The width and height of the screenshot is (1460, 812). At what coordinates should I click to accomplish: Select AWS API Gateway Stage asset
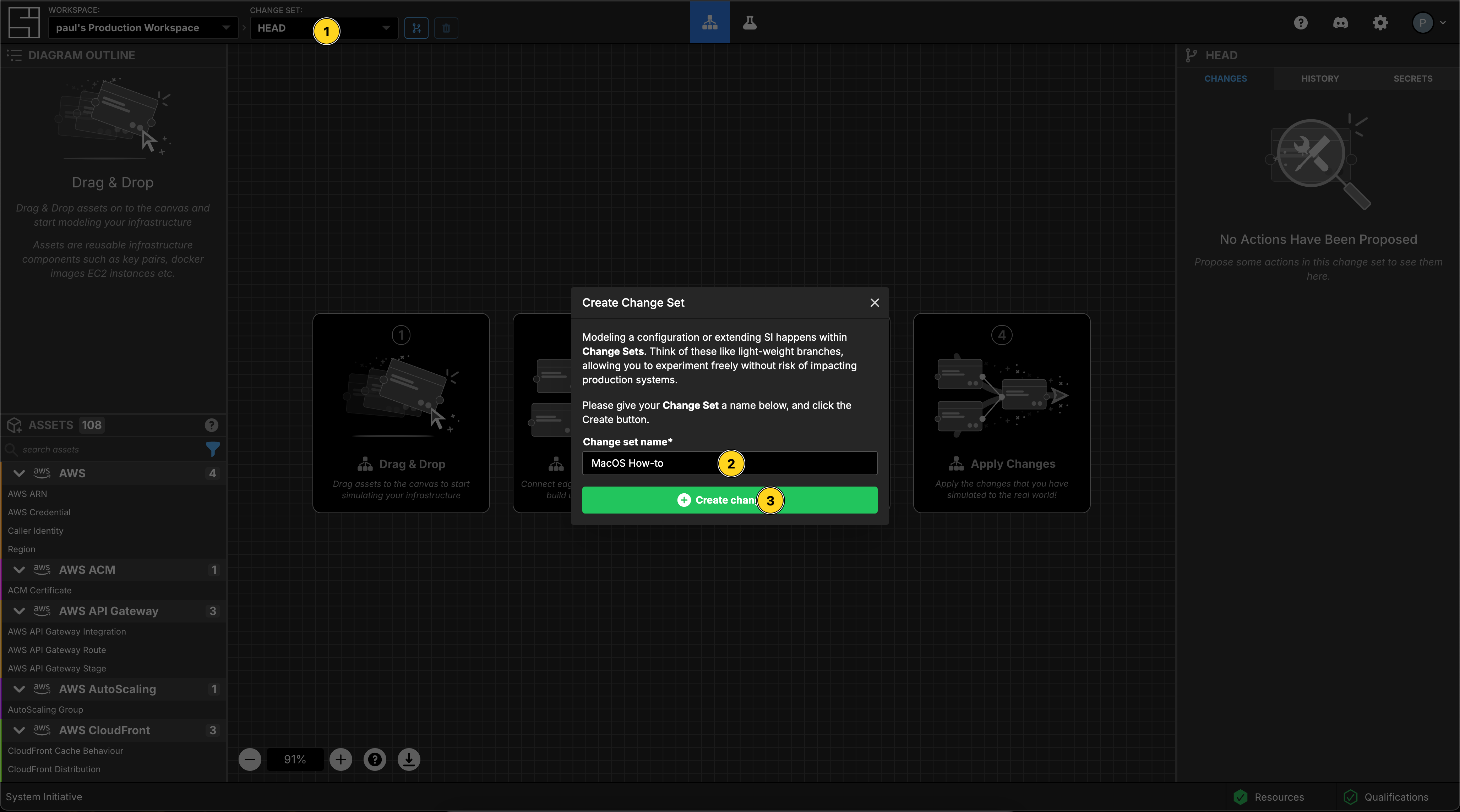coord(113,668)
